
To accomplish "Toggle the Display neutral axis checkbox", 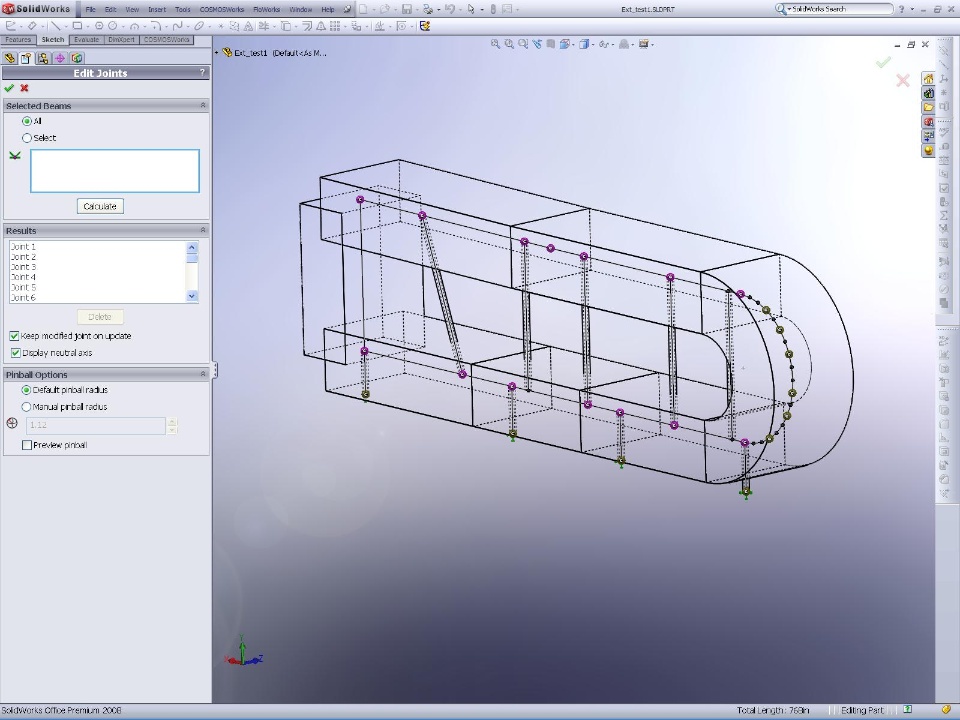I will [x=15, y=353].
